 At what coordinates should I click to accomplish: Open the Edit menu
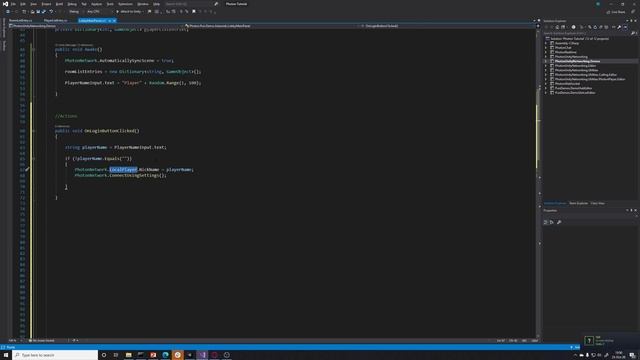tap(23, 4)
